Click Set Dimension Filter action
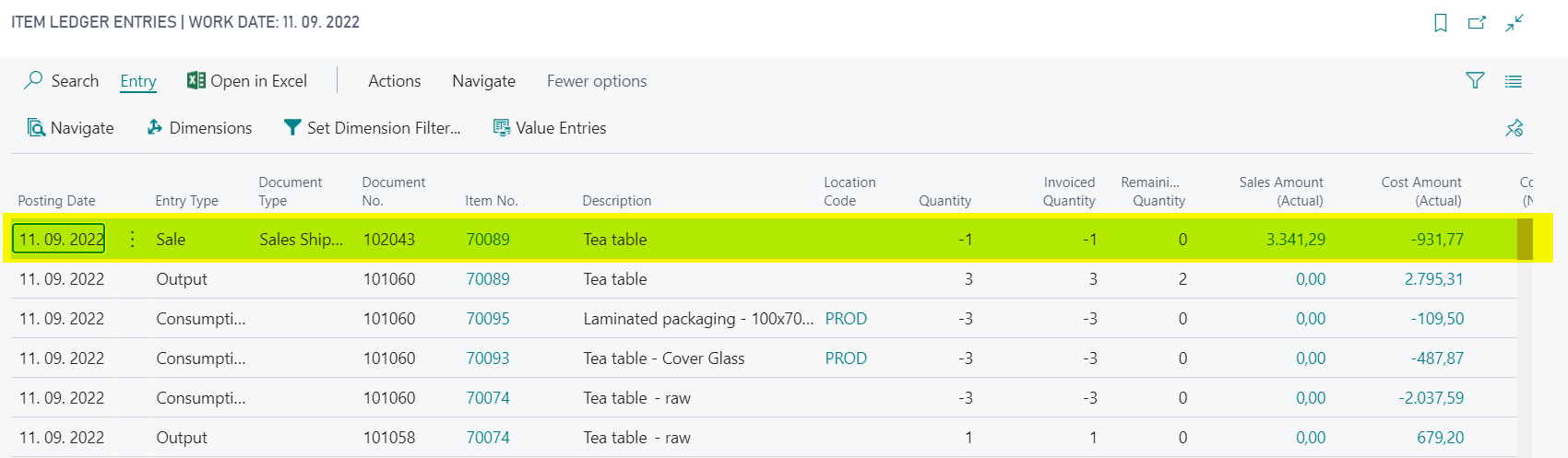The width and height of the screenshot is (1568, 458). 373,128
